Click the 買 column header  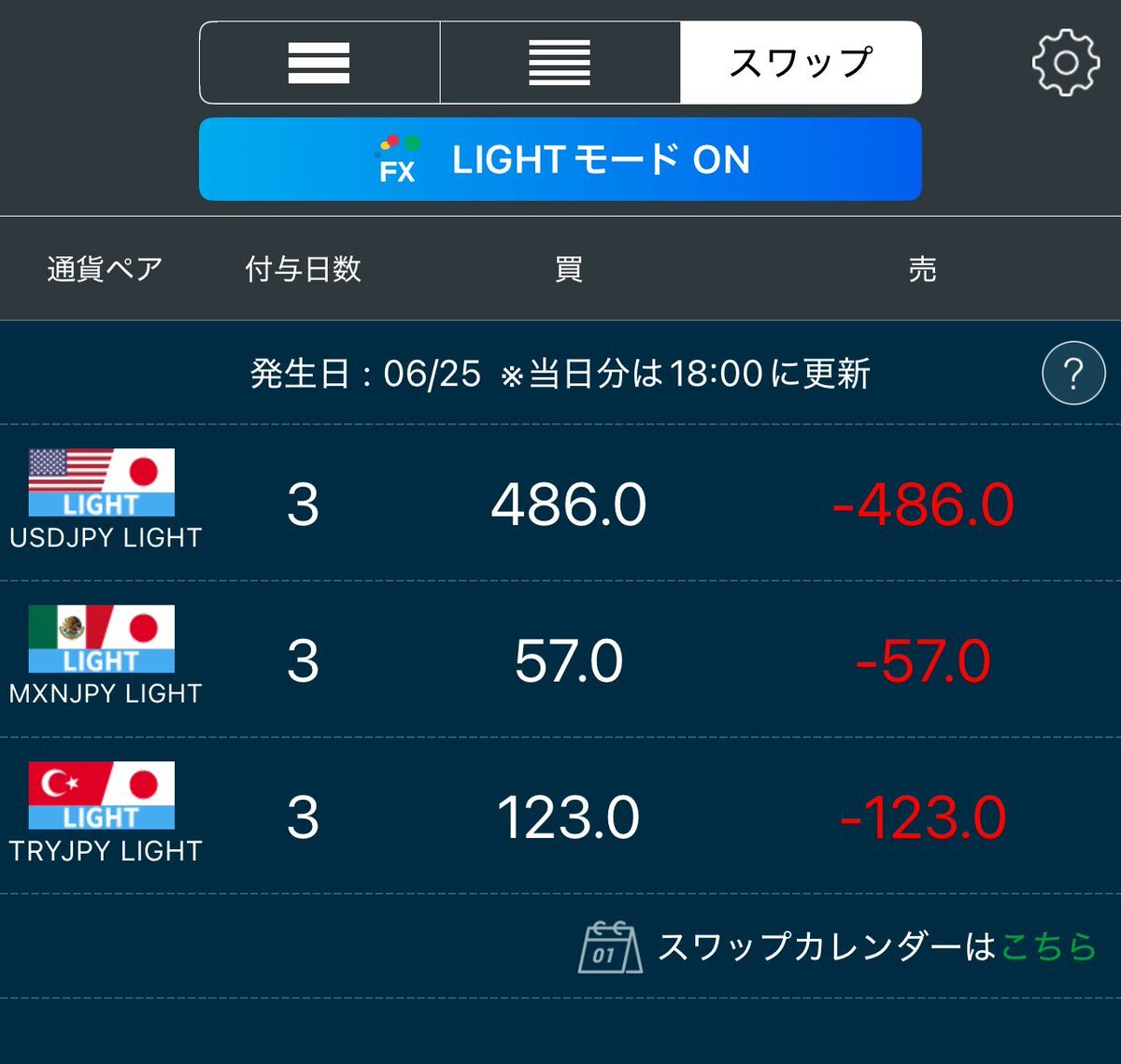point(569,269)
